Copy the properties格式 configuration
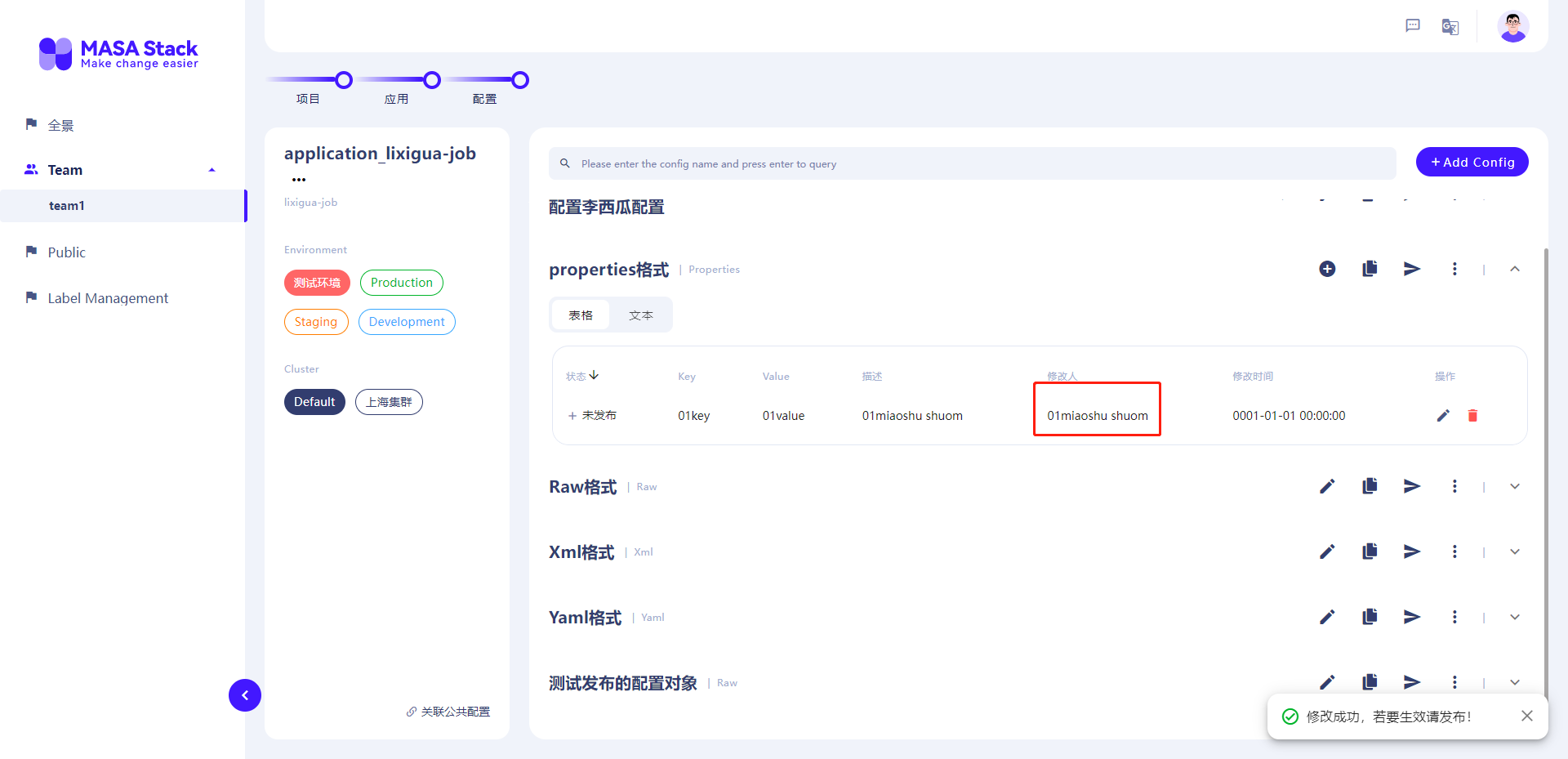Image resolution: width=1568 pixels, height=759 pixels. [1370, 268]
